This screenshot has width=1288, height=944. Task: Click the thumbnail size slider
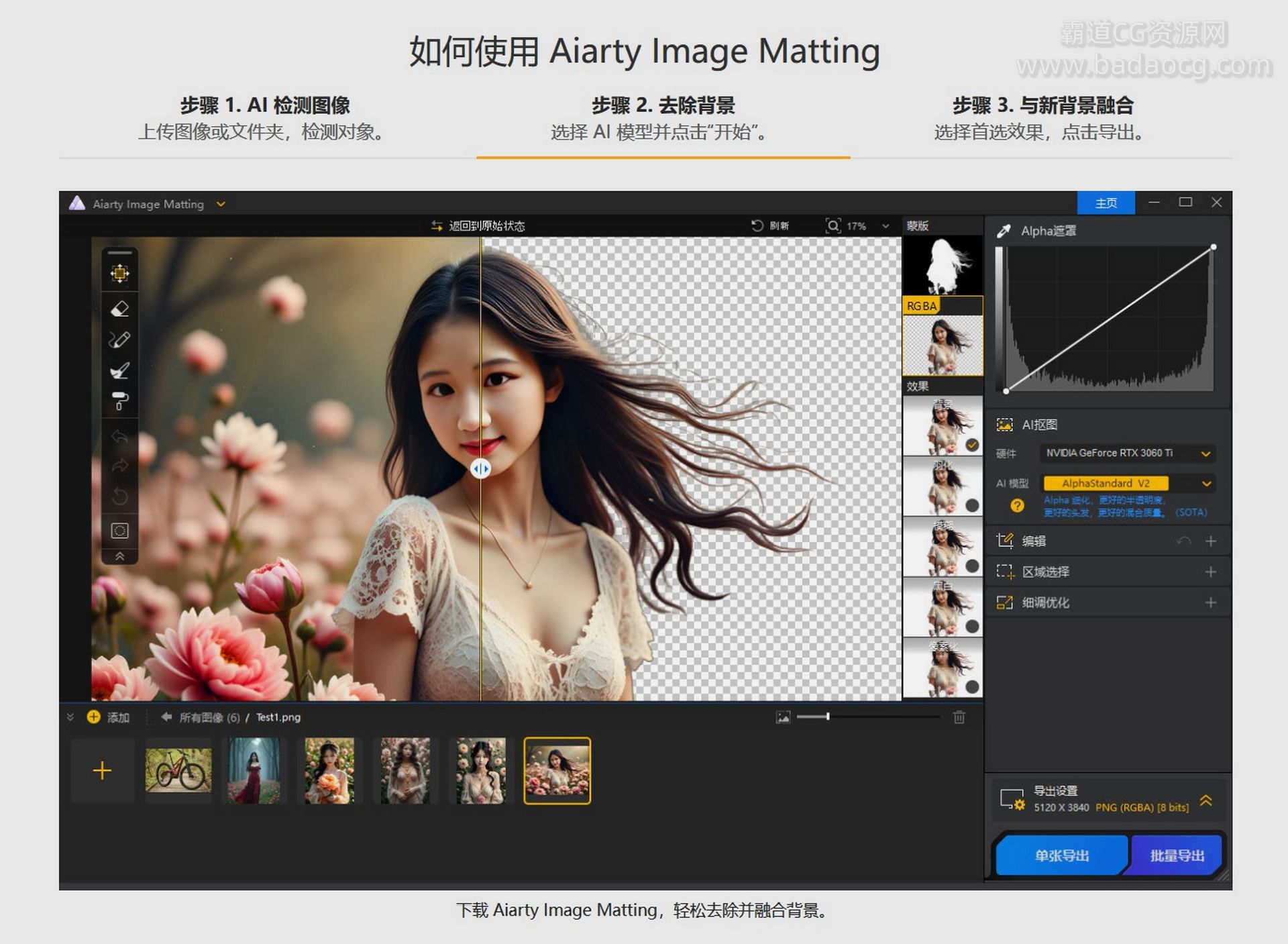(x=868, y=717)
